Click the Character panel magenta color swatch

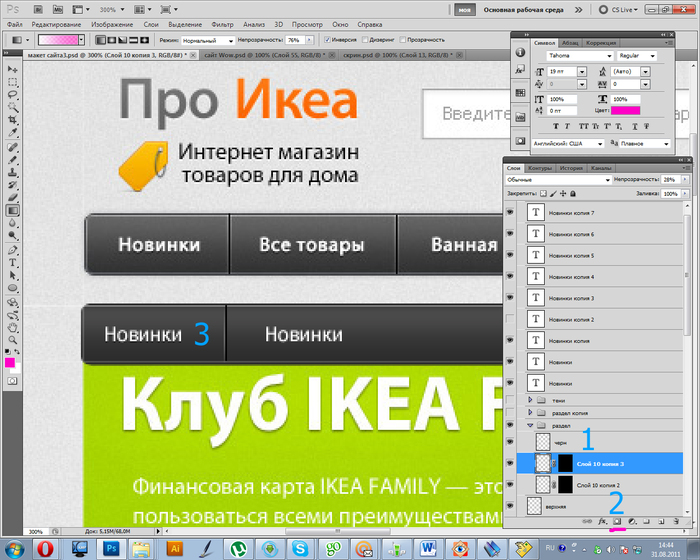pyautogui.click(x=625, y=110)
